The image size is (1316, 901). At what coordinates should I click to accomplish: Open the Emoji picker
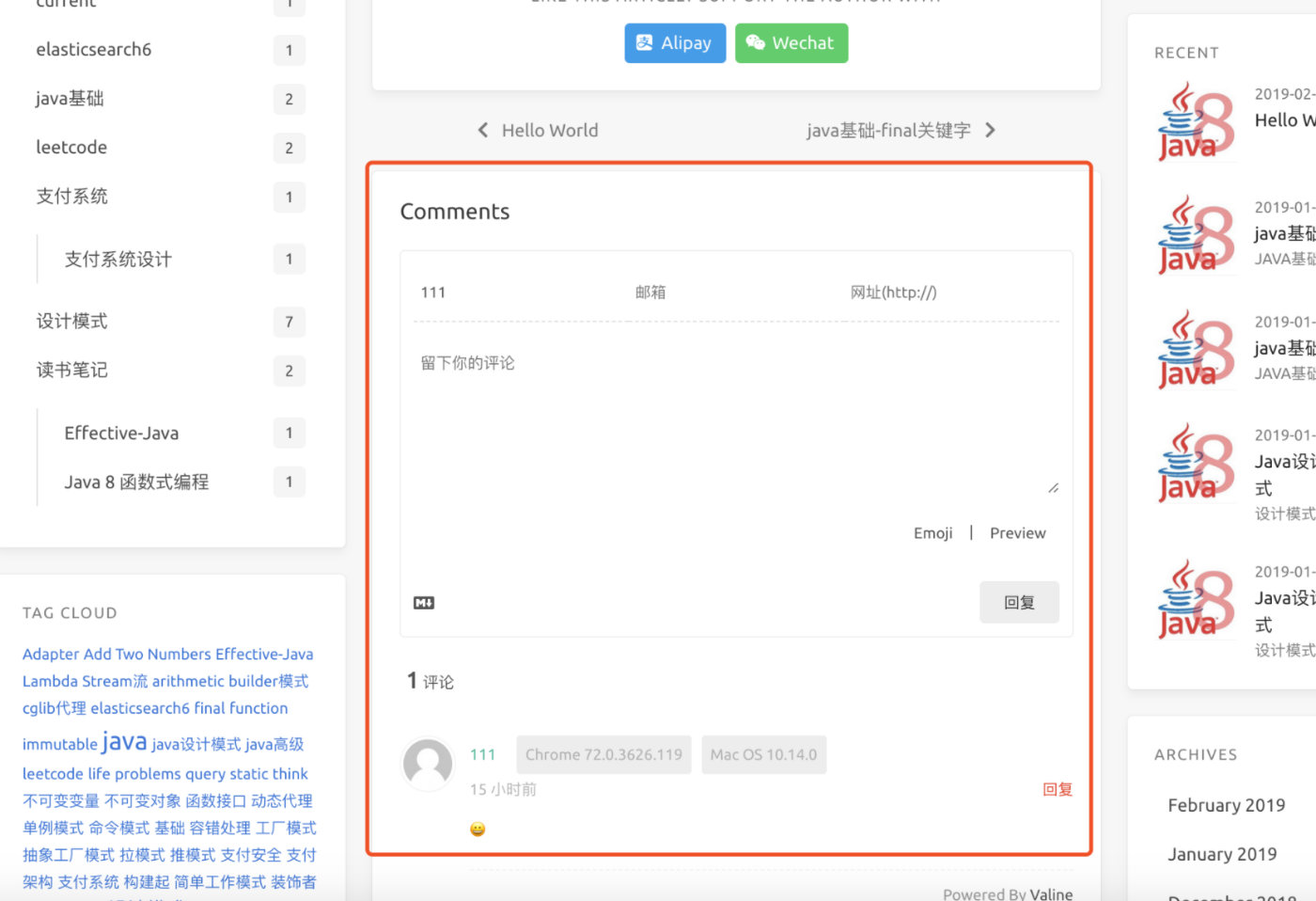(x=932, y=533)
